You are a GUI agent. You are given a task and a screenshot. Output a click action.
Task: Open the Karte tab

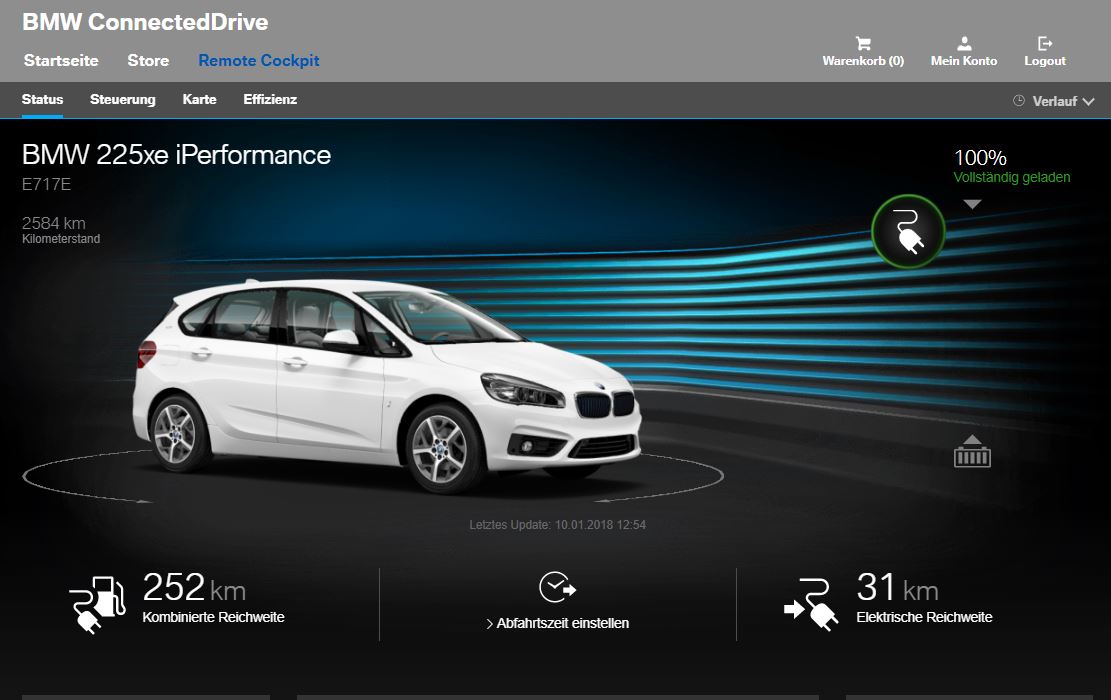(x=199, y=99)
